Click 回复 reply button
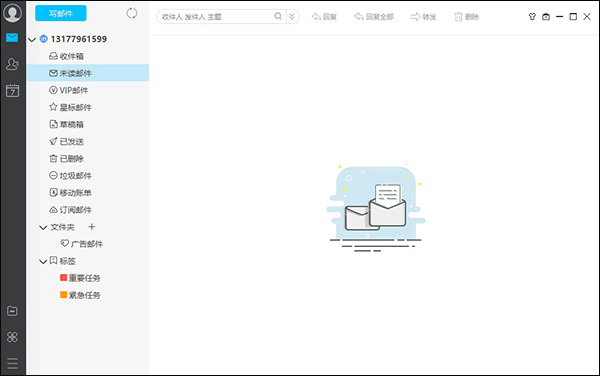Viewport: 600px width, 376px height. point(324,16)
